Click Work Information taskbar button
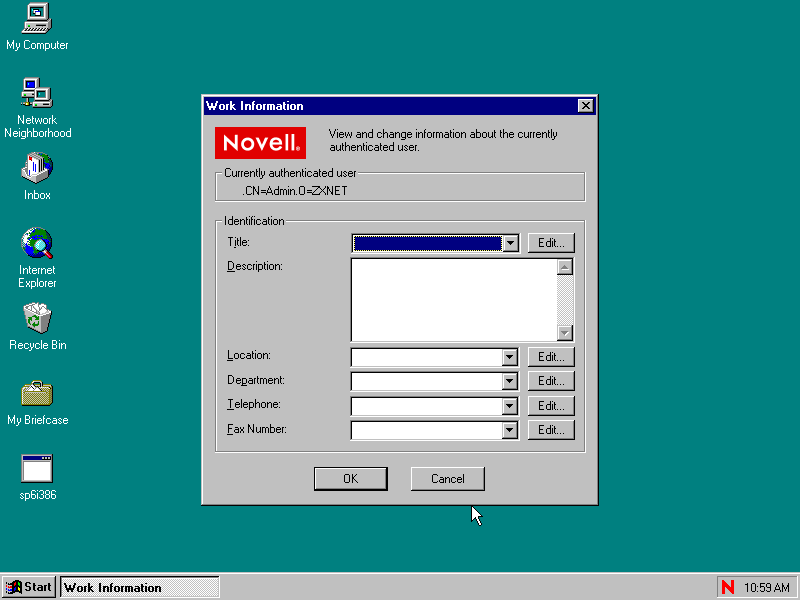800x600 pixels. tap(140, 587)
